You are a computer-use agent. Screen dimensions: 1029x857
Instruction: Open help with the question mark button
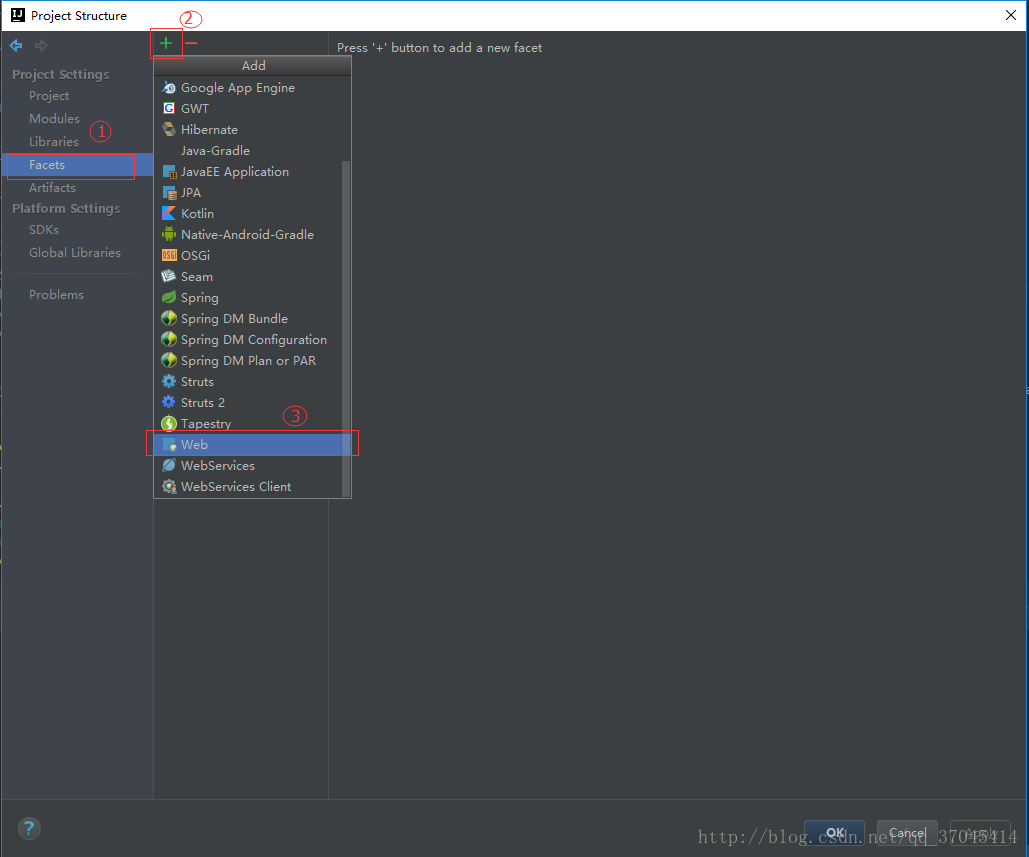(x=29, y=828)
